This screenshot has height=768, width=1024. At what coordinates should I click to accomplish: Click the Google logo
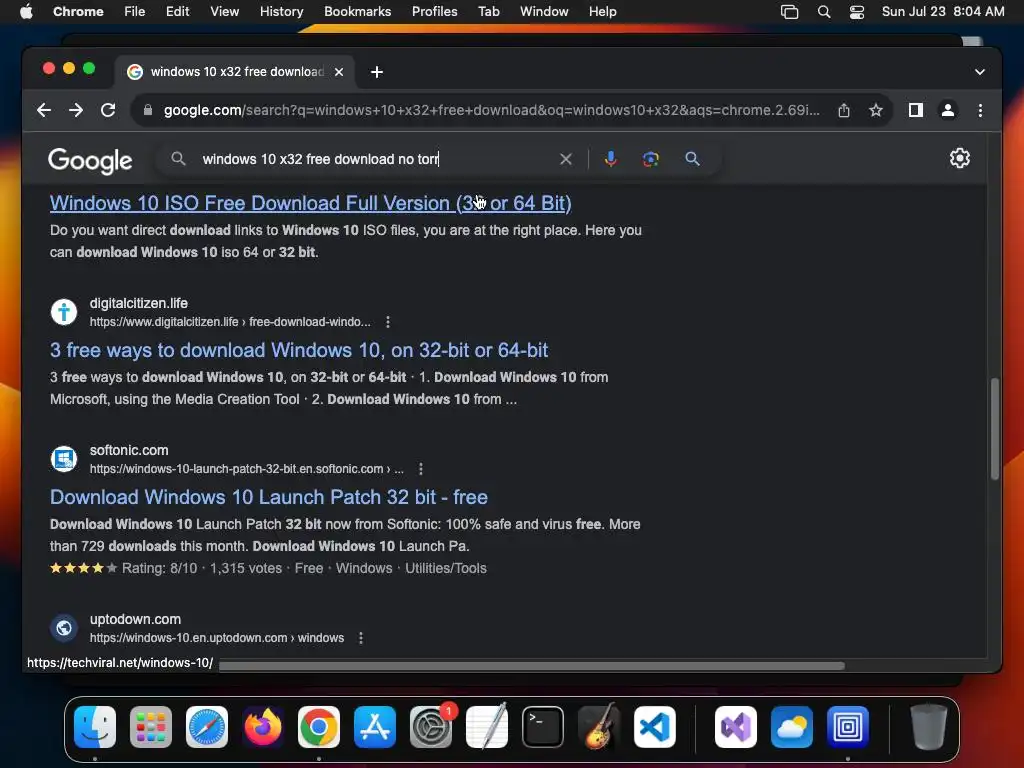tap(90, 161)
